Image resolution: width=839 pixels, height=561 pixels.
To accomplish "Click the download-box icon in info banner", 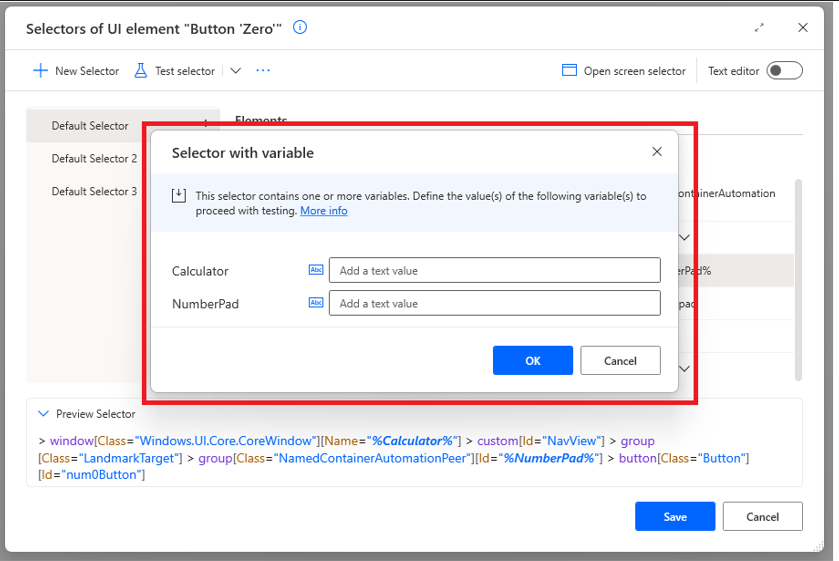I will (179, 195).
